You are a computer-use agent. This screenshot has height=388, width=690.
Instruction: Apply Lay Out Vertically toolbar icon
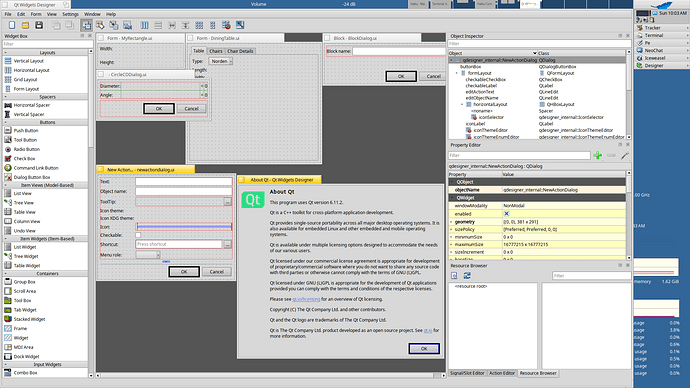158,25
